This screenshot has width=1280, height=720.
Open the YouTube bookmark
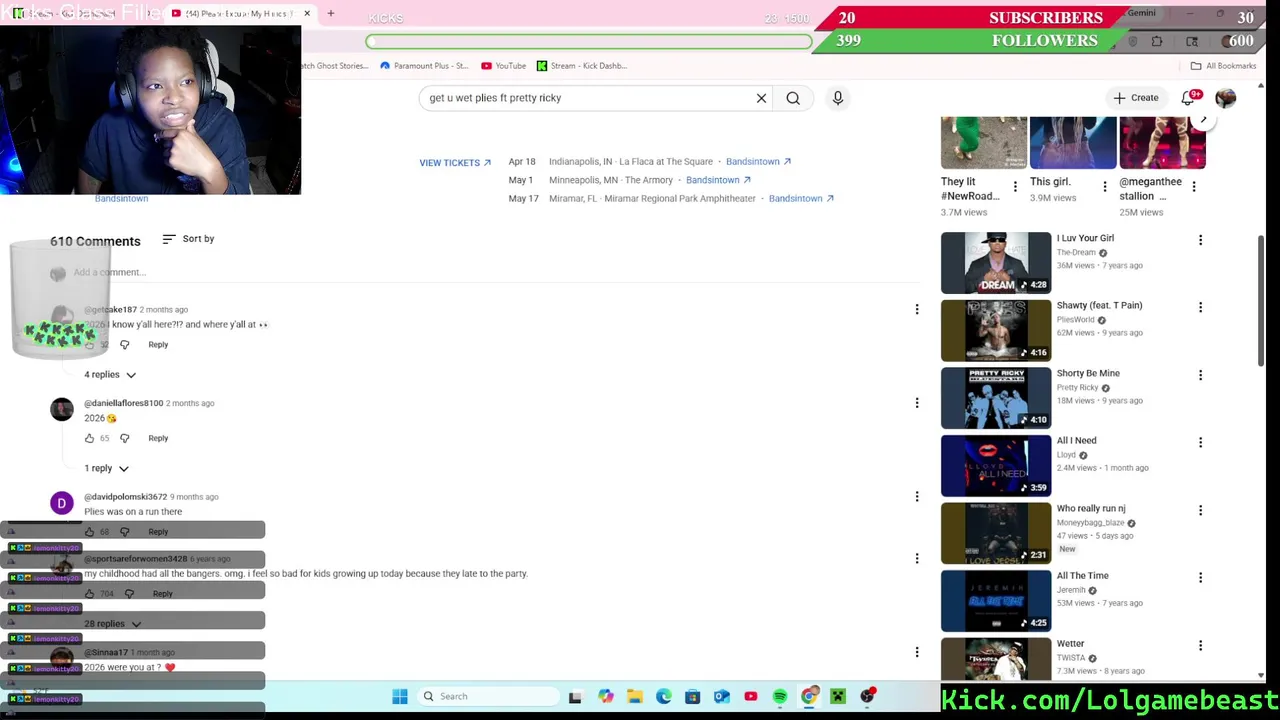503,66
